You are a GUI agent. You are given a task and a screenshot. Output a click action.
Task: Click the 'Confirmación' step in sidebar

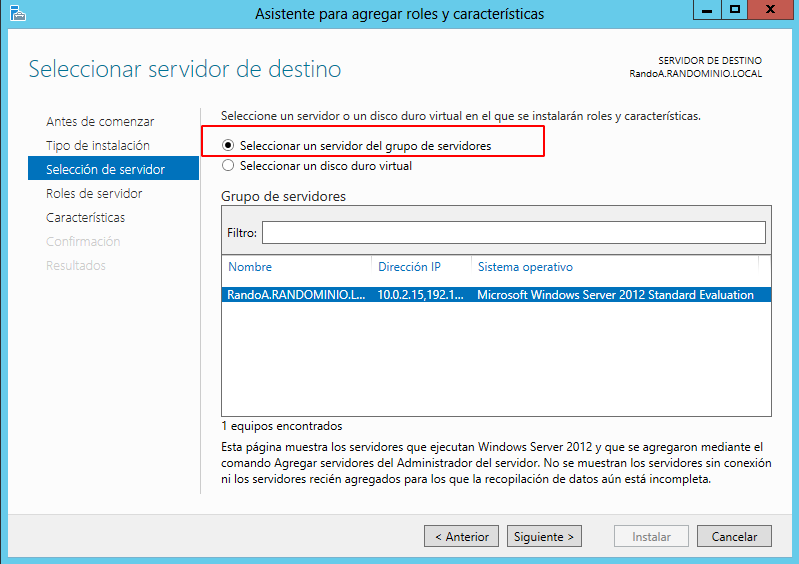tap(83, 241)
